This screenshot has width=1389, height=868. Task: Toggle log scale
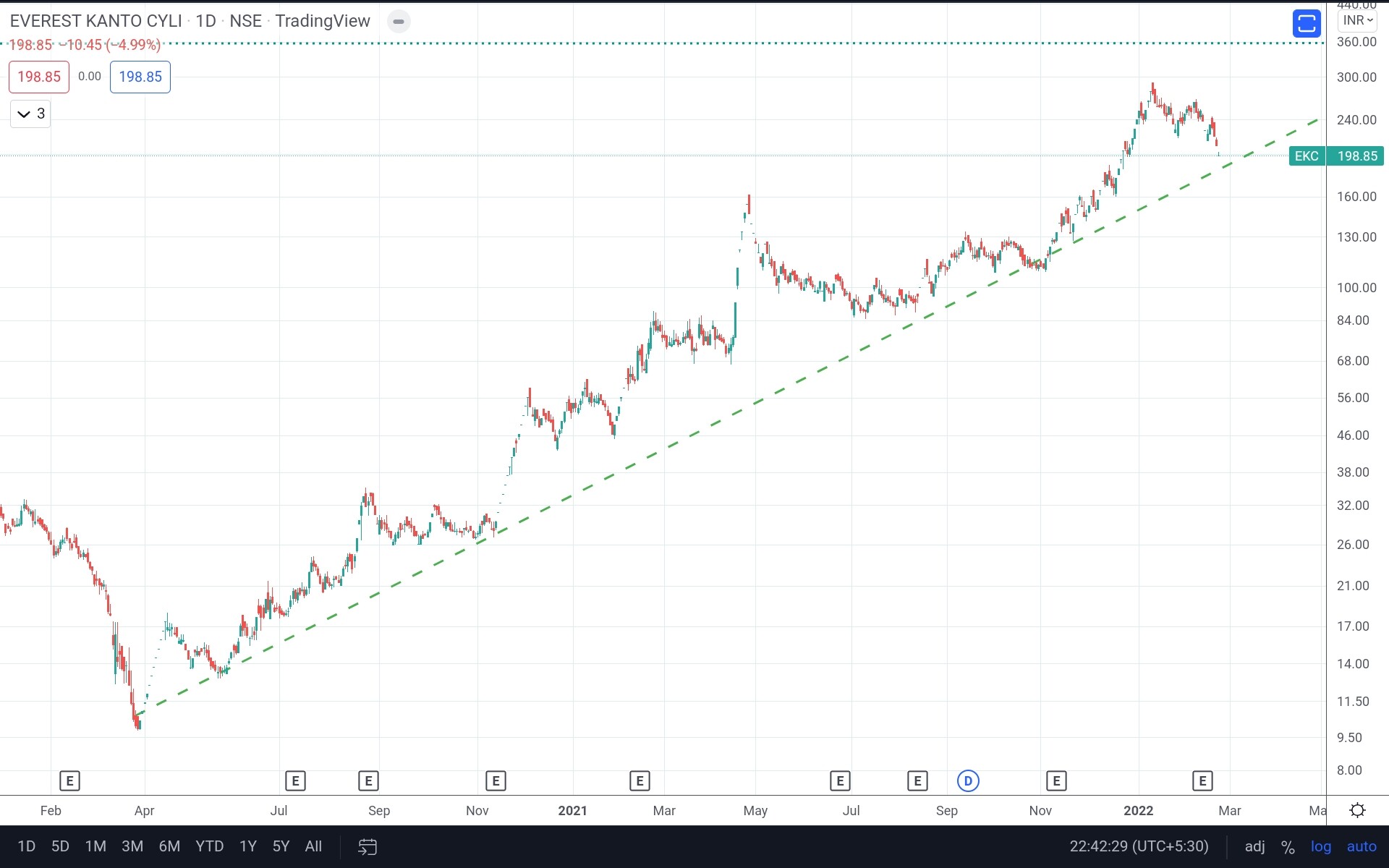(1320, 846)
